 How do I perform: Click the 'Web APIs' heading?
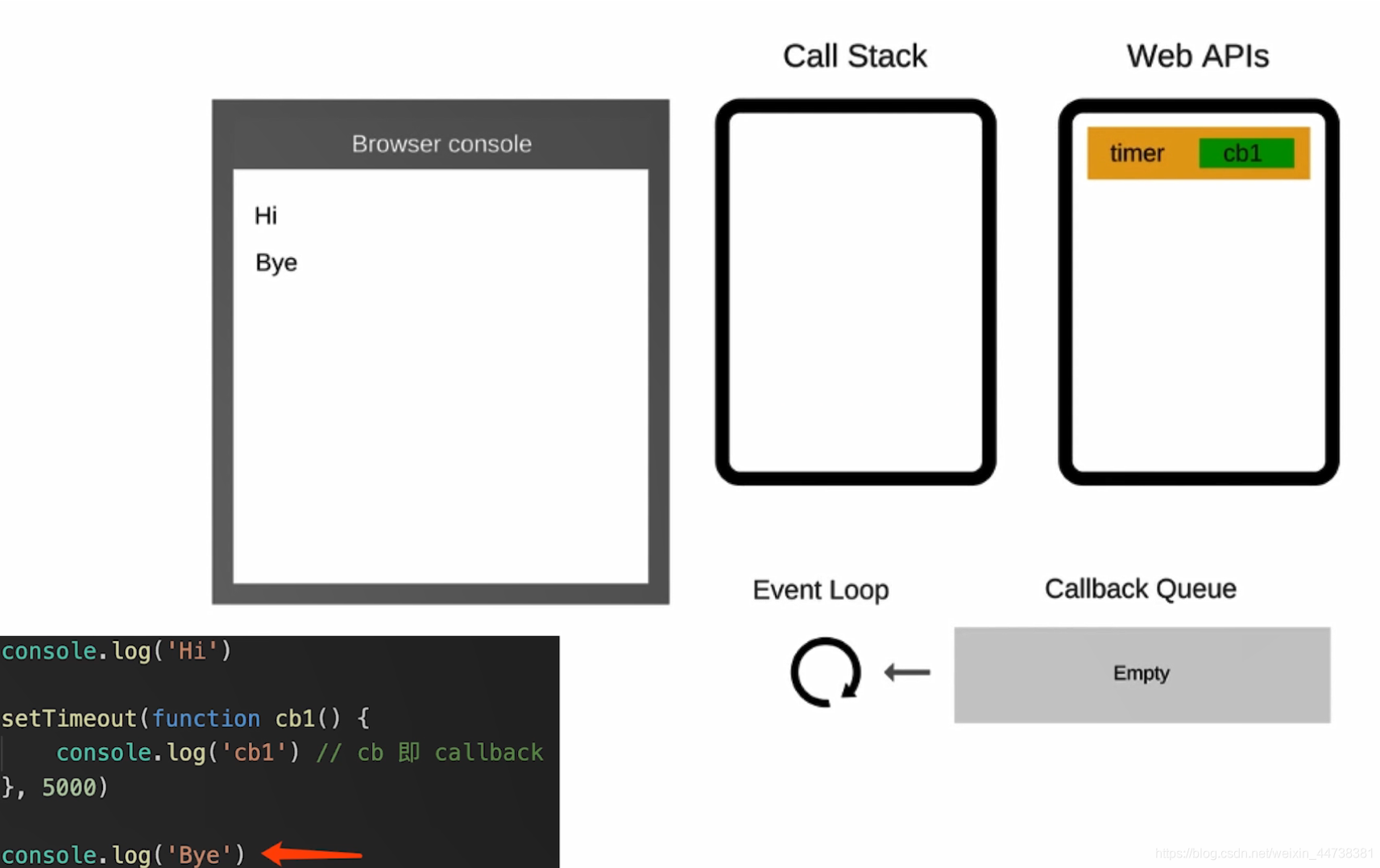click(x=1197, y=56)
